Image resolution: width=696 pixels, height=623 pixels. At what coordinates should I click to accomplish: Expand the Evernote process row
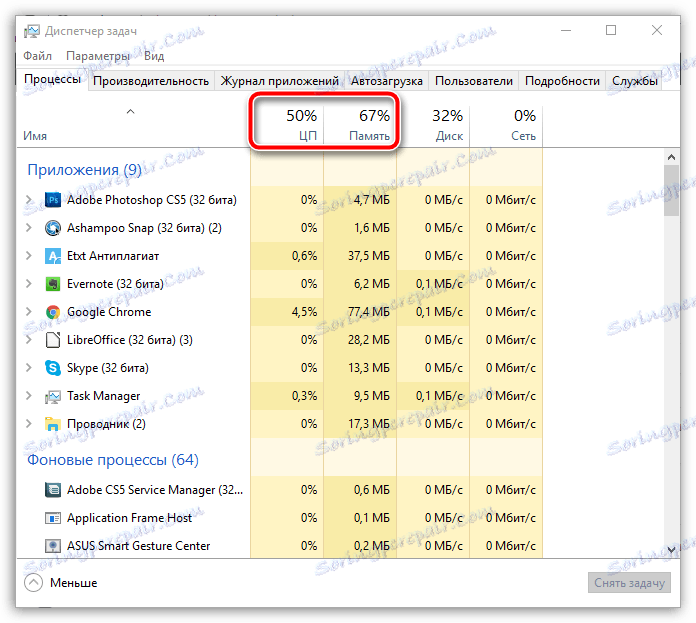click(29, 284)
